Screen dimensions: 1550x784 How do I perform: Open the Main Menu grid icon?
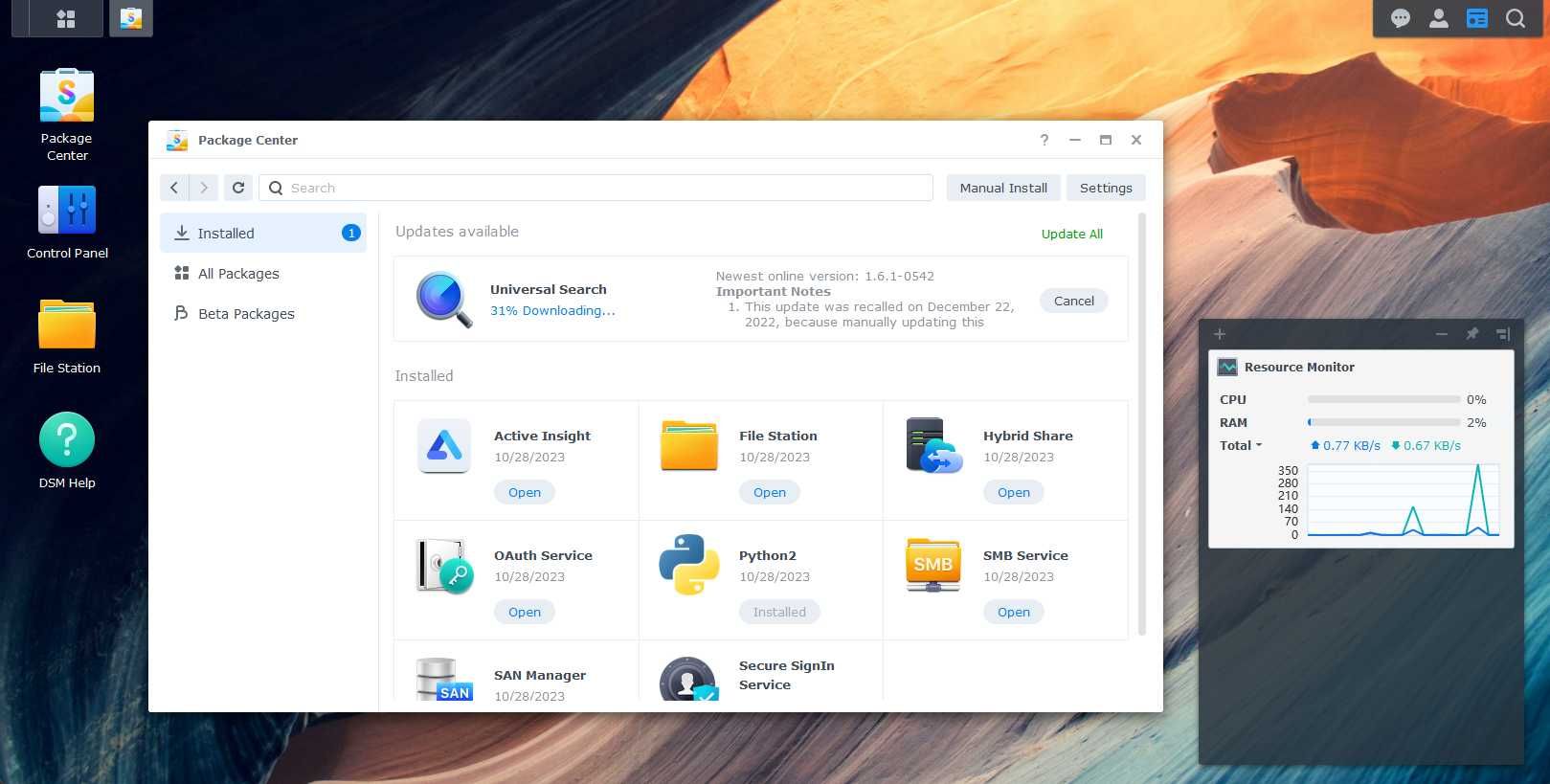point(66,18)
